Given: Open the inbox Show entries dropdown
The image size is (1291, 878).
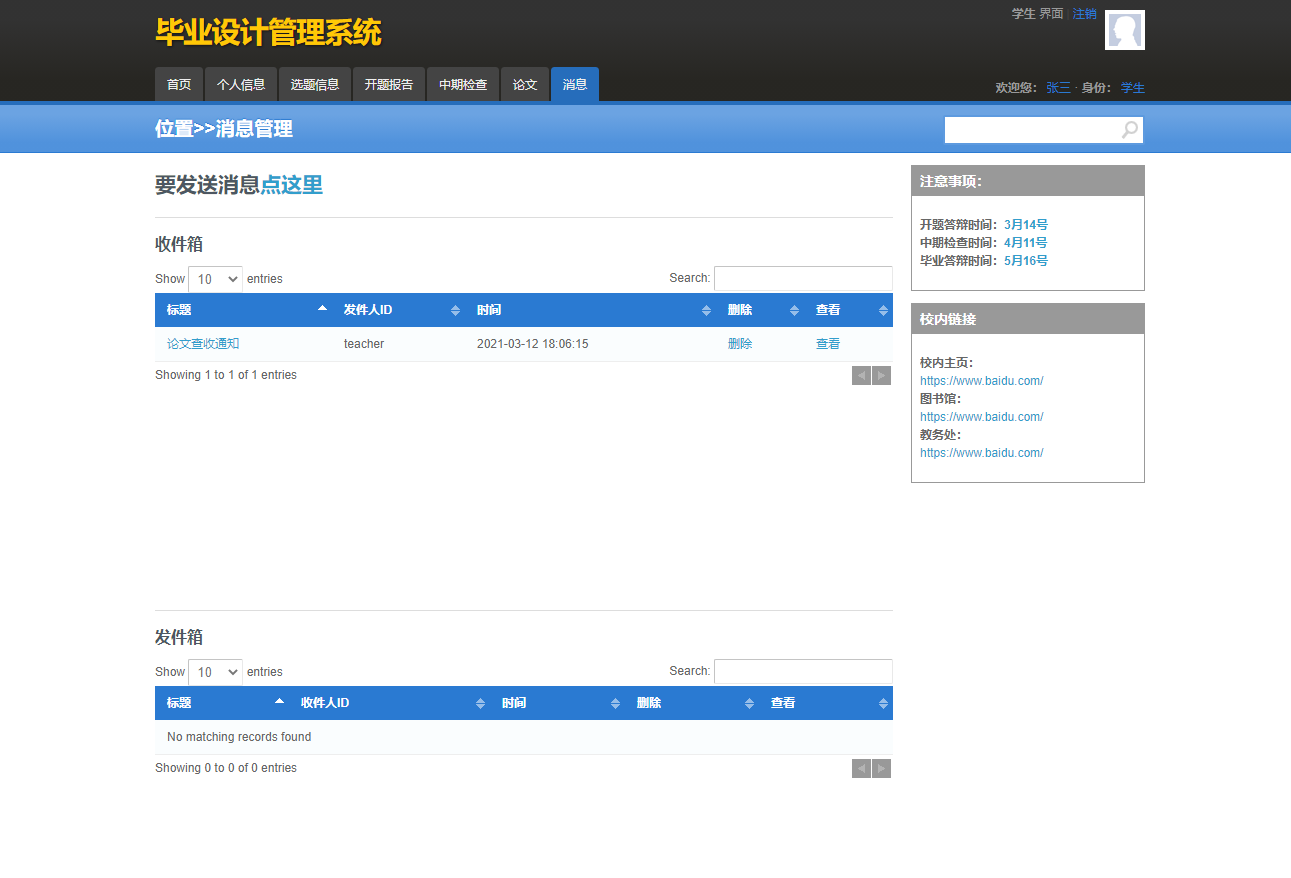Looking at the screenshot, I should (215, 278).
